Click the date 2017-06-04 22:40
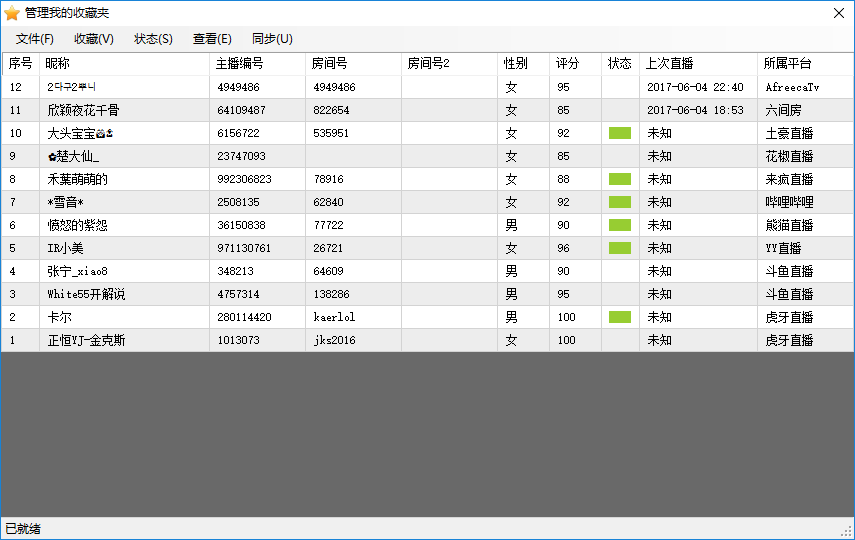Screen dimensions: 855x540 695,87
